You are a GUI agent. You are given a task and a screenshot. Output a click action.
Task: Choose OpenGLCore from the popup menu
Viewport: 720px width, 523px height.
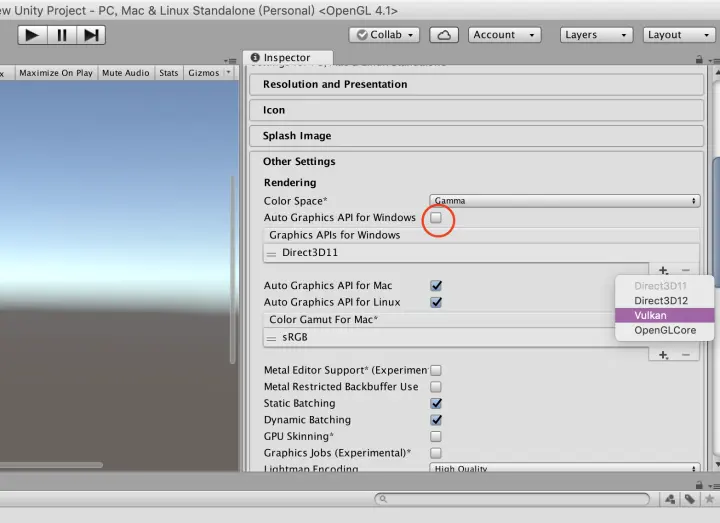click(x=664, y=330)
